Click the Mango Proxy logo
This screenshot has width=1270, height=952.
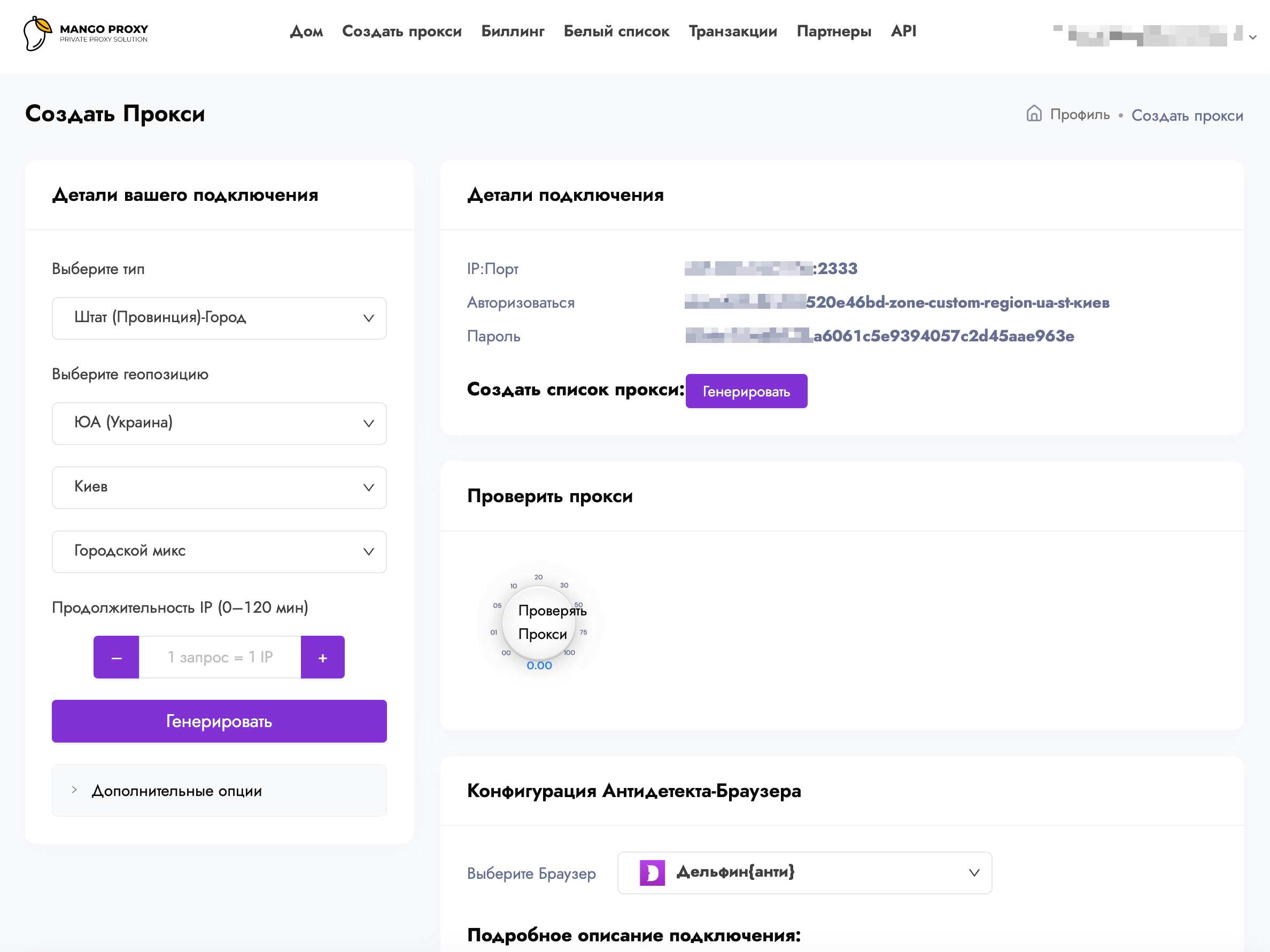tap(85, 33)
